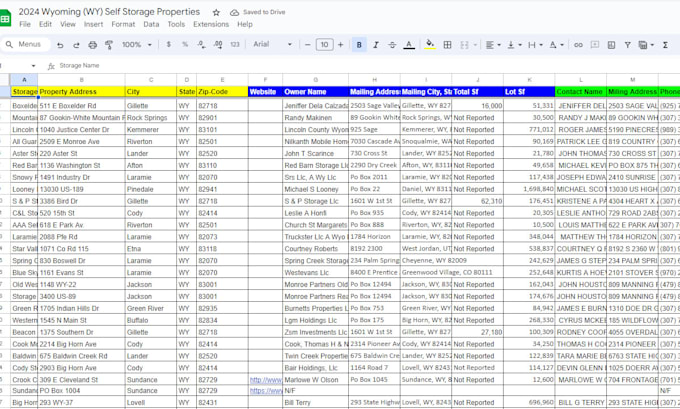680x409 pixels.
Task: Open the Help menu
Action: [x=245, y=24]
